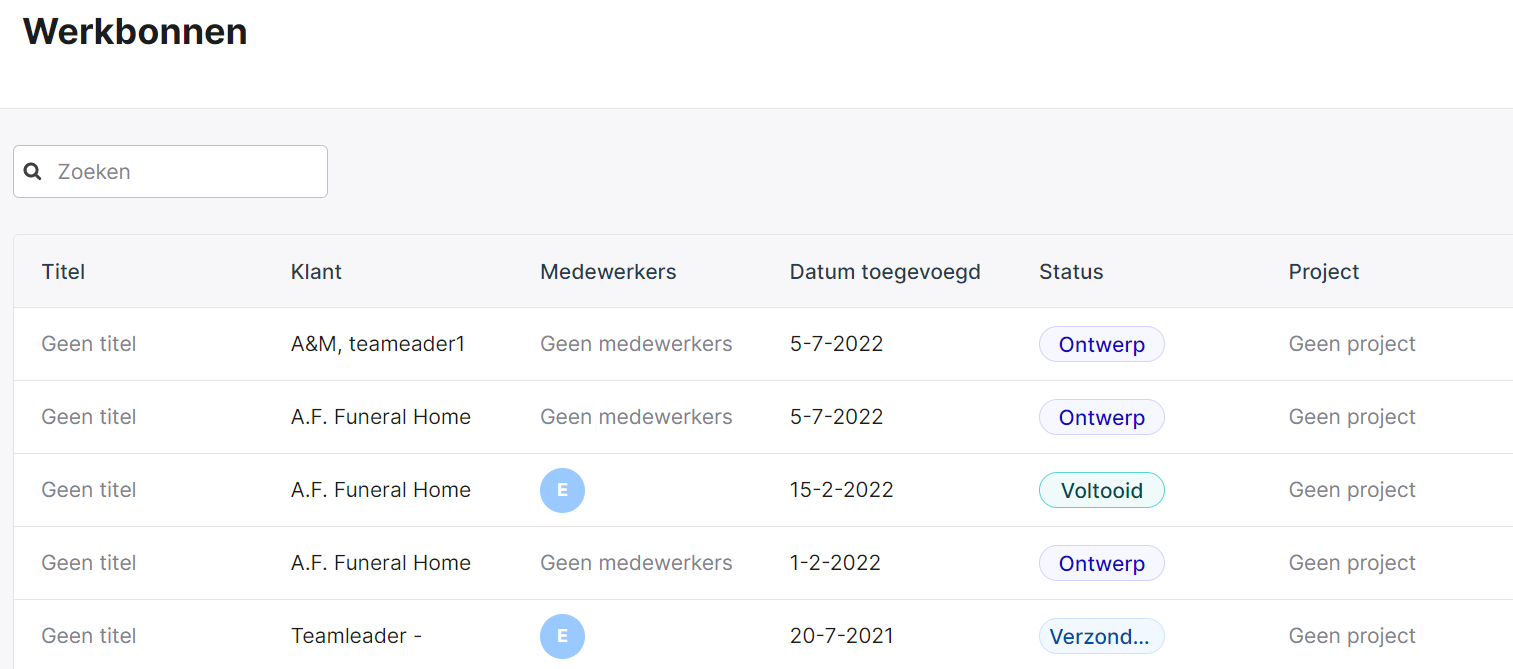Click Geen titel in the 15-2-2022 row
Screen dimensions: 1513x669
pyautogui.click(x=89, y=490)
